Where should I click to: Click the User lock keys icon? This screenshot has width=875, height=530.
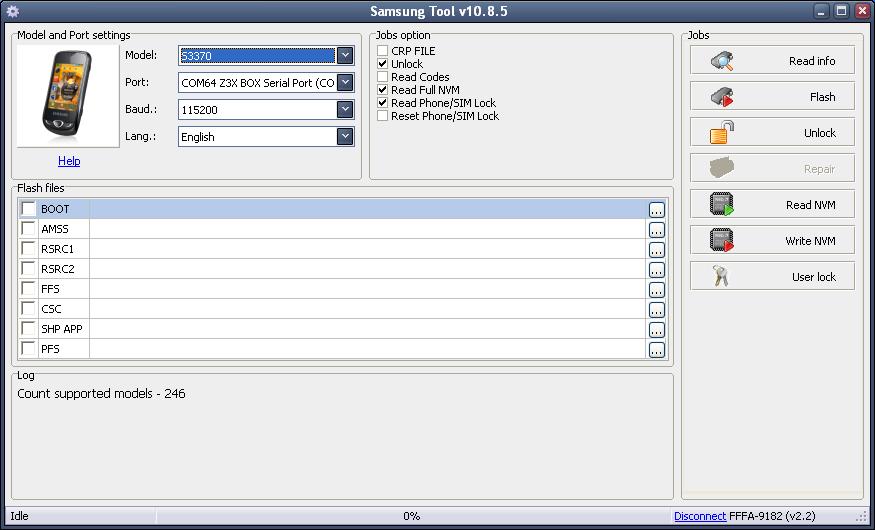(x=721, y=276)
